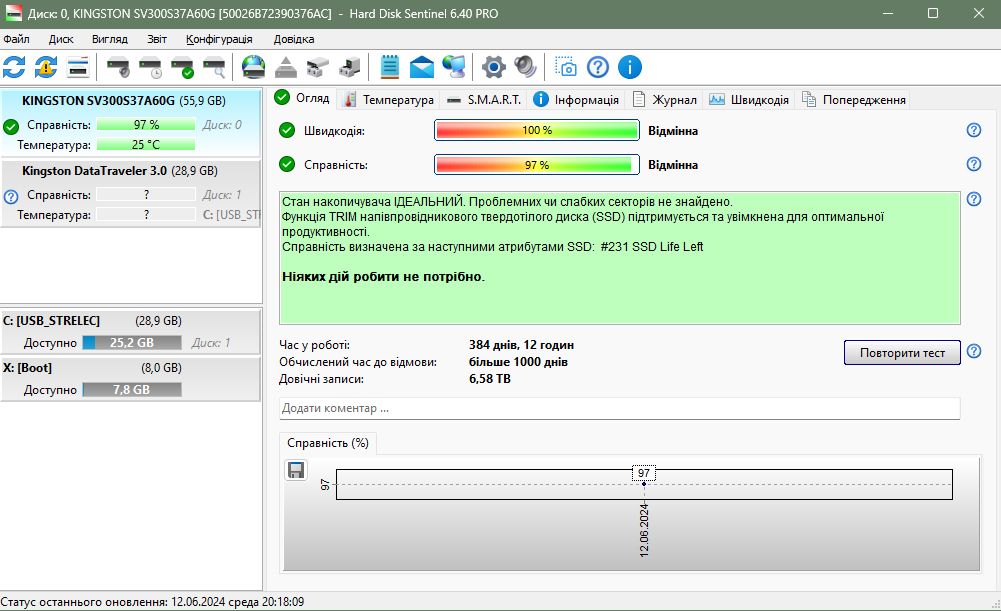Open the Файл menu
Screen dimensions: 1001x611
[x=17, y=39]
